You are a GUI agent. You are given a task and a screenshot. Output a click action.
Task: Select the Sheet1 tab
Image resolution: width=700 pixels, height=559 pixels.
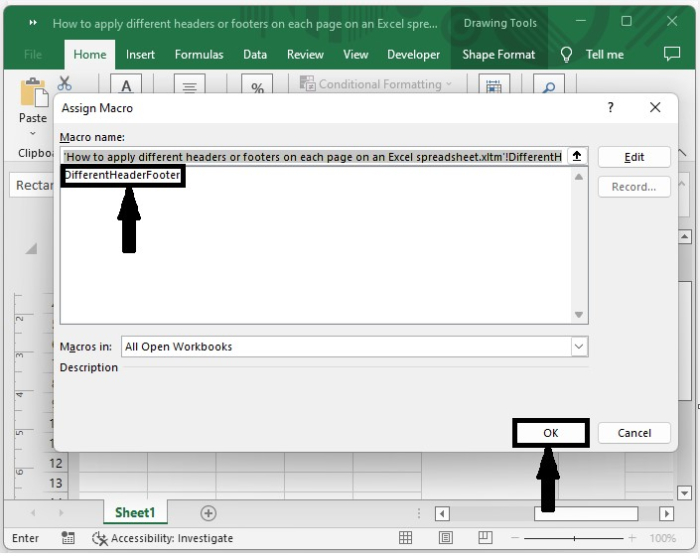(135, 512)
